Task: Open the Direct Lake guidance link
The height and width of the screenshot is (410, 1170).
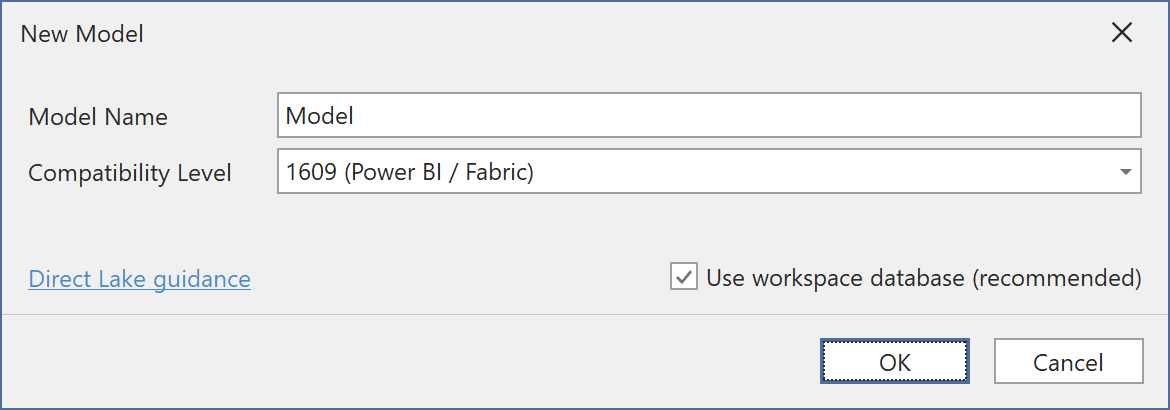Action: coord(140,278)
